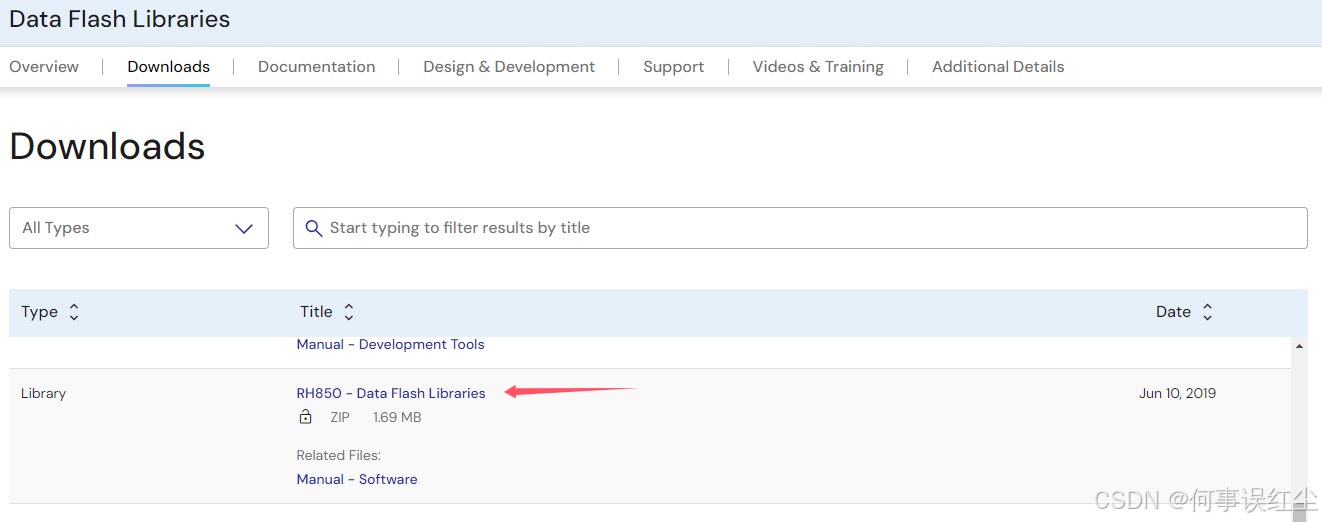1322x522 pixels.
Task: Click the 1.69 MB file size
Action: click(397, 417)
